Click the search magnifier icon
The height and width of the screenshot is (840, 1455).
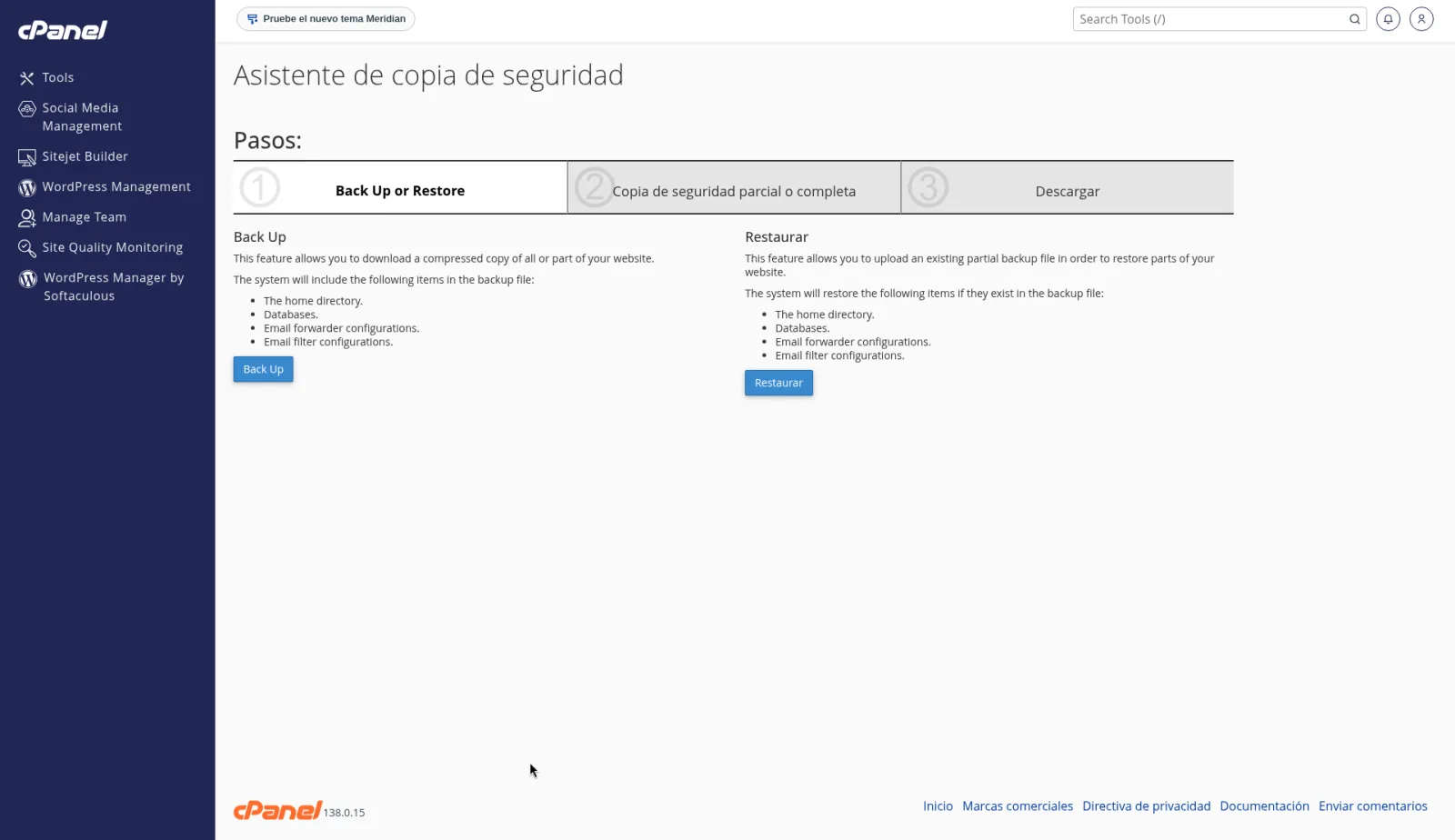[x=1354, y=19]
